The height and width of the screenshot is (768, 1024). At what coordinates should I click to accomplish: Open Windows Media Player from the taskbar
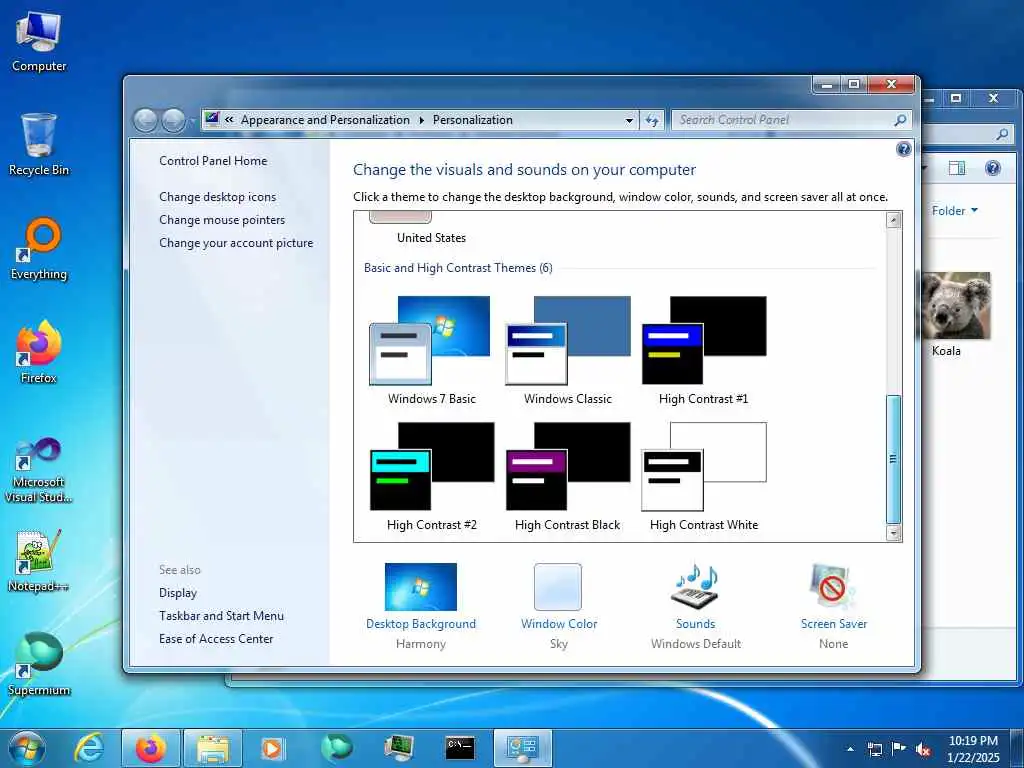click(x=272, y=748)
